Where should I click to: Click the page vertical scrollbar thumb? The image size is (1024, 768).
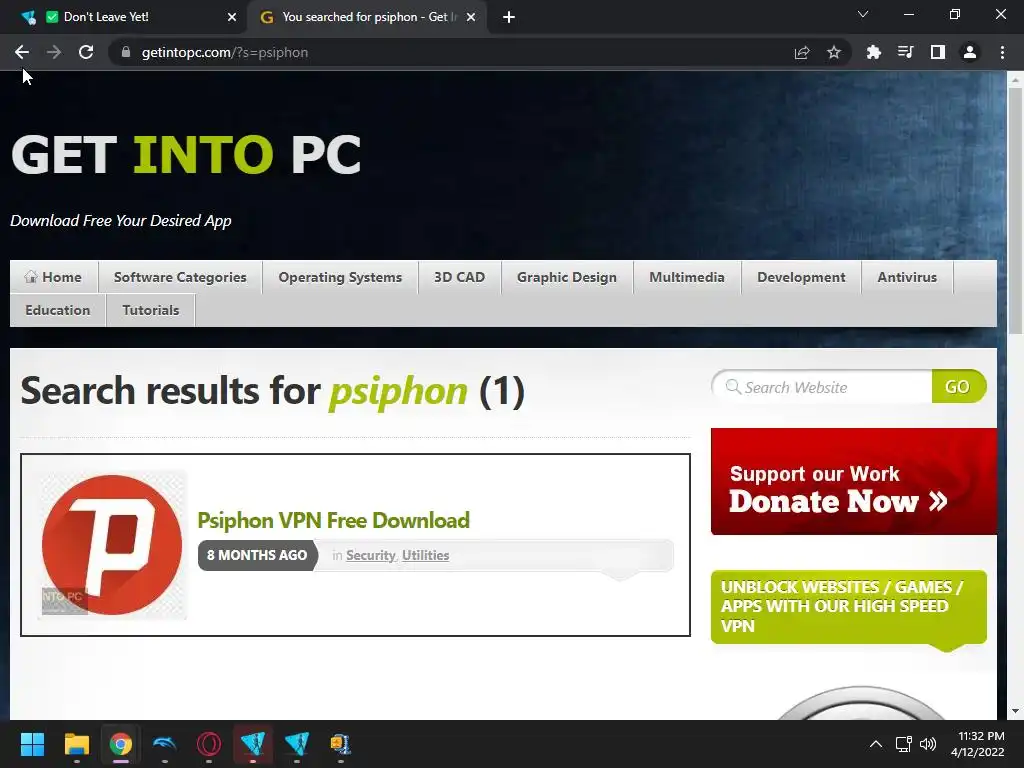pos(1015,213)
